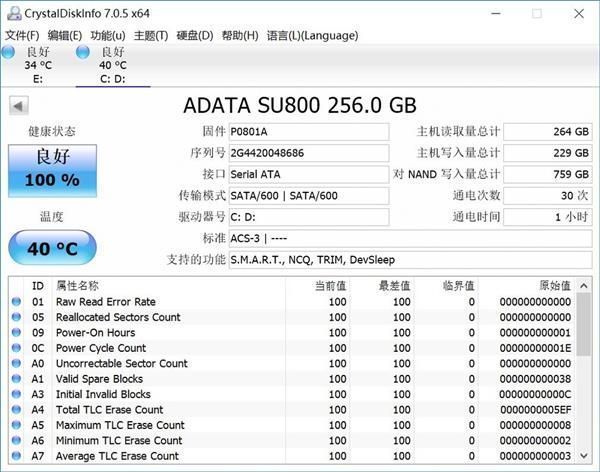Select the Maximum TLC Erase Count row text
600x472 pixels.
120,425
